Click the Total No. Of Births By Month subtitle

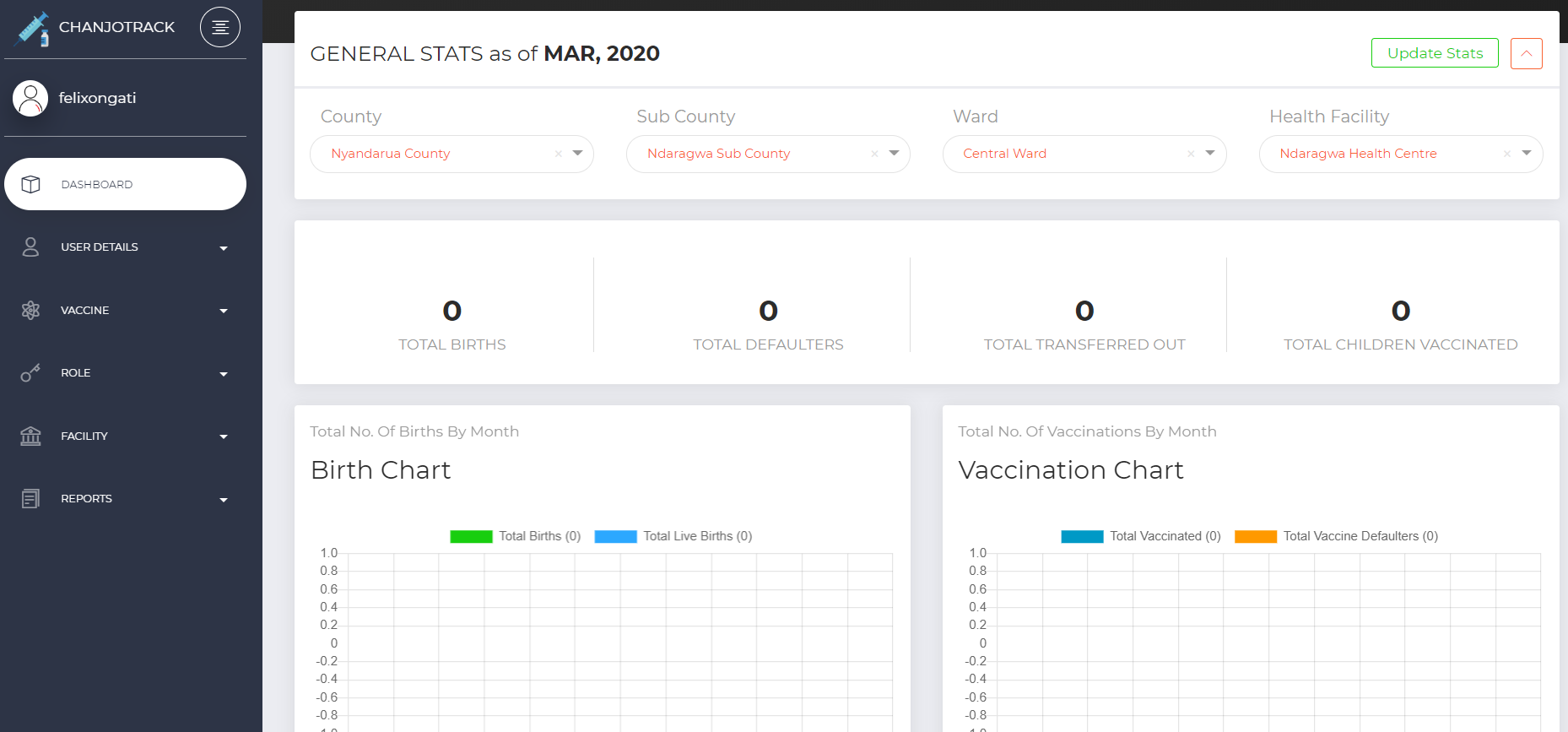pyautogui.click(x=414, y=431)
